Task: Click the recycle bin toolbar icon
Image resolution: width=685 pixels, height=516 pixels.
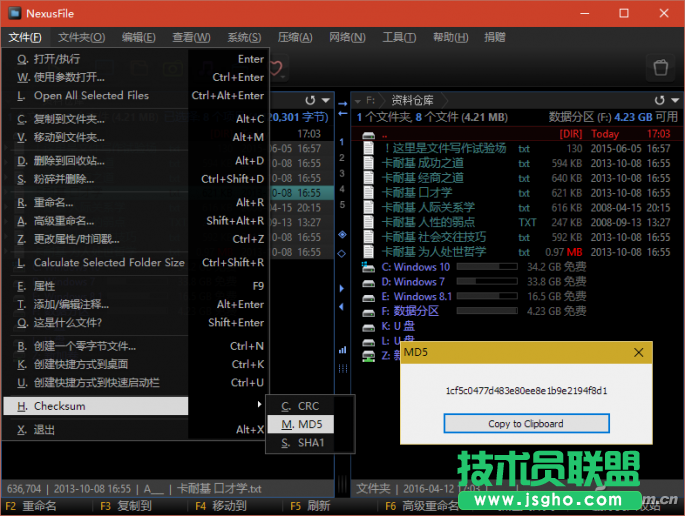Action: (x=660, y=68)
